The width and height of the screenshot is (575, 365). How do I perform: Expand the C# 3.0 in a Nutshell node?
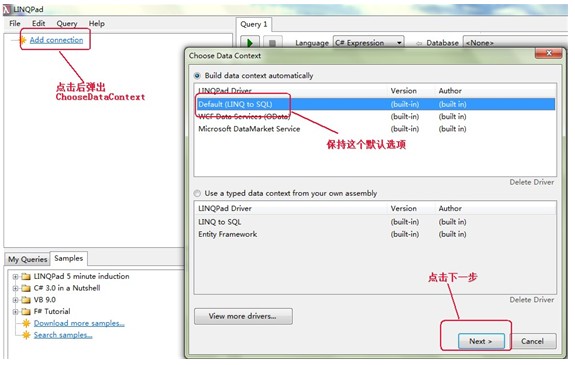tap(15, 288)
